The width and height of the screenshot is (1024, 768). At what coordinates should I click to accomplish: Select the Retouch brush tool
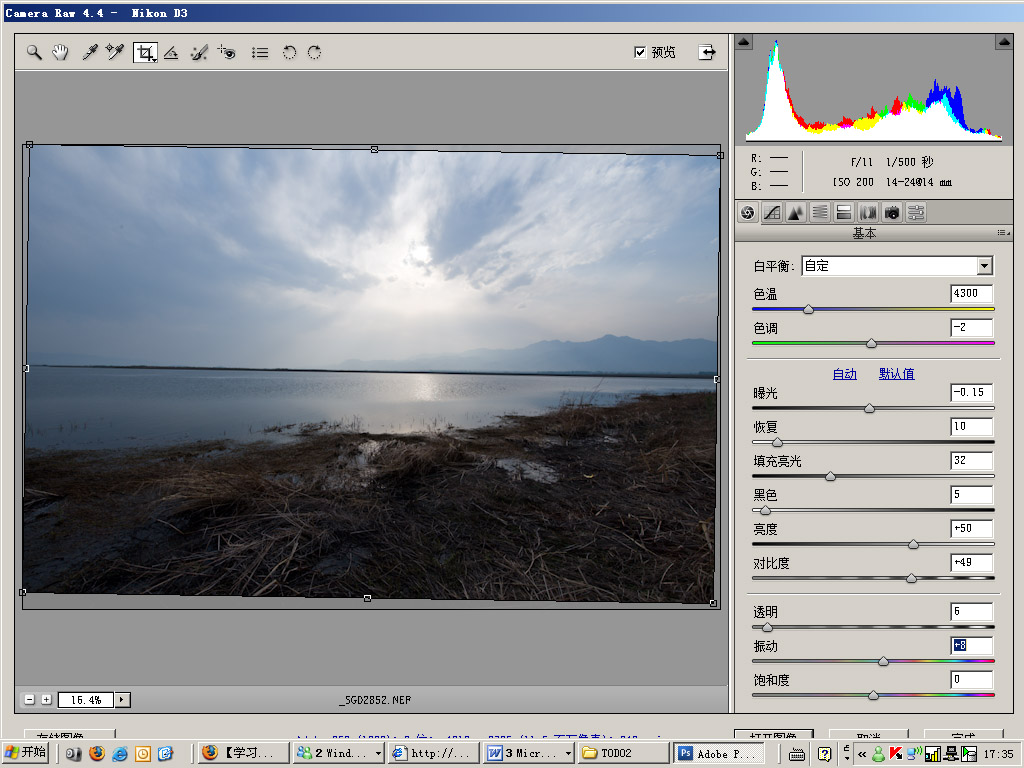click(x=199, y=53)
